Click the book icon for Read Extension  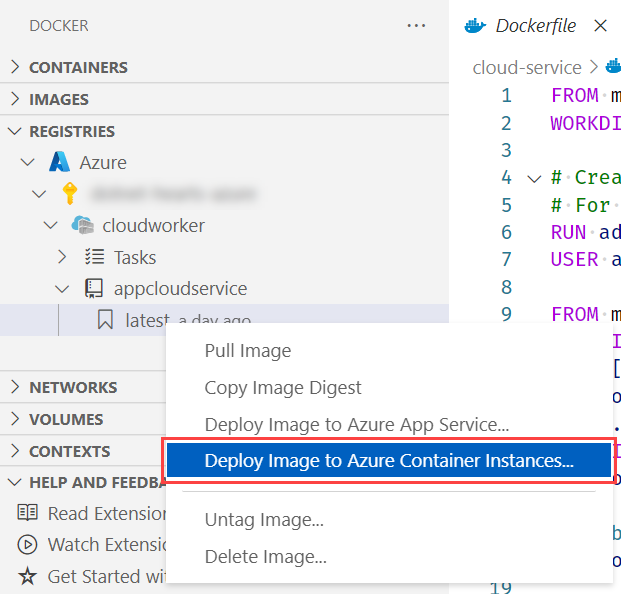coord(28,512)
